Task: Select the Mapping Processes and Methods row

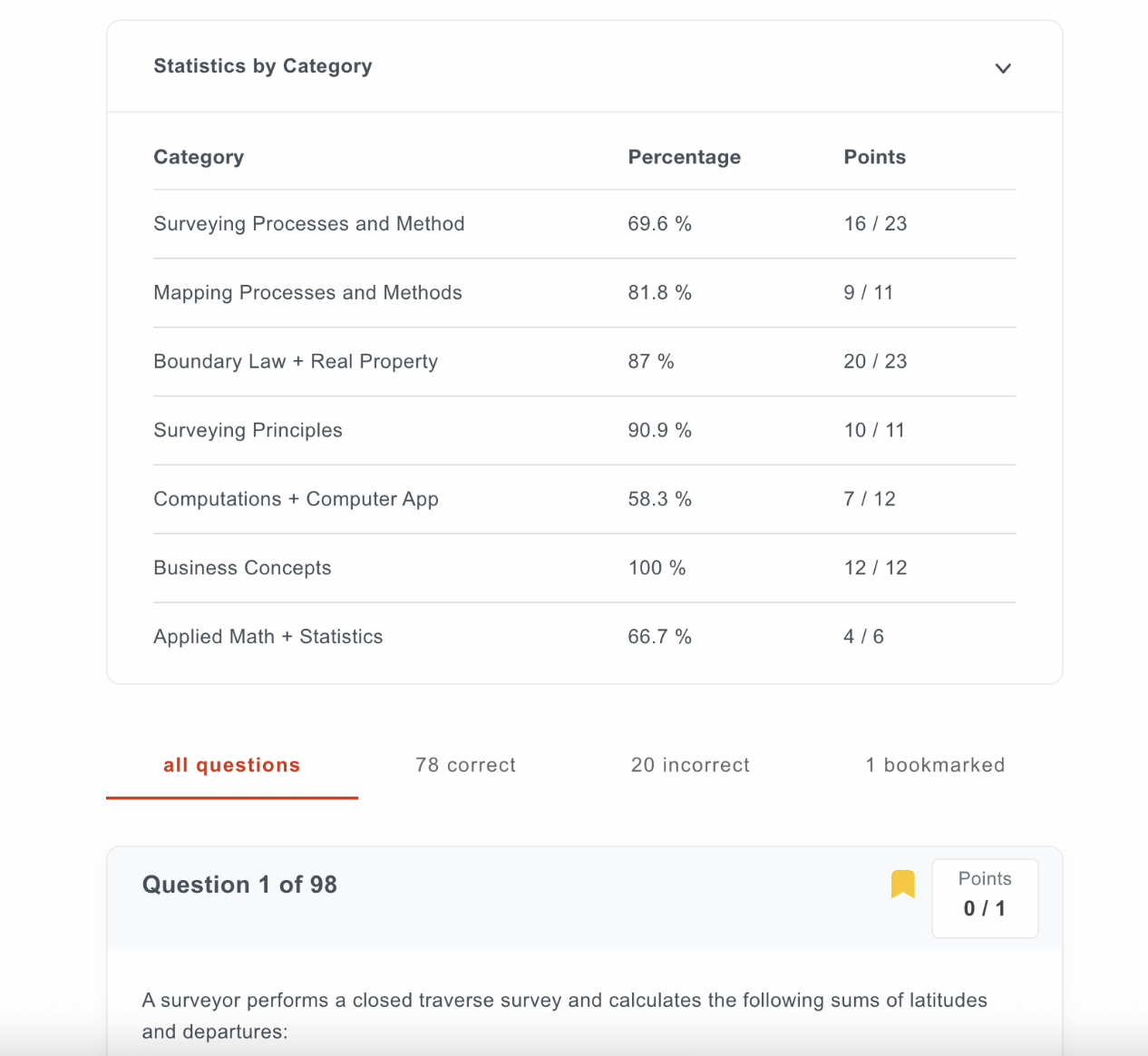Action: pyautogui.click(x=585, y=293)
